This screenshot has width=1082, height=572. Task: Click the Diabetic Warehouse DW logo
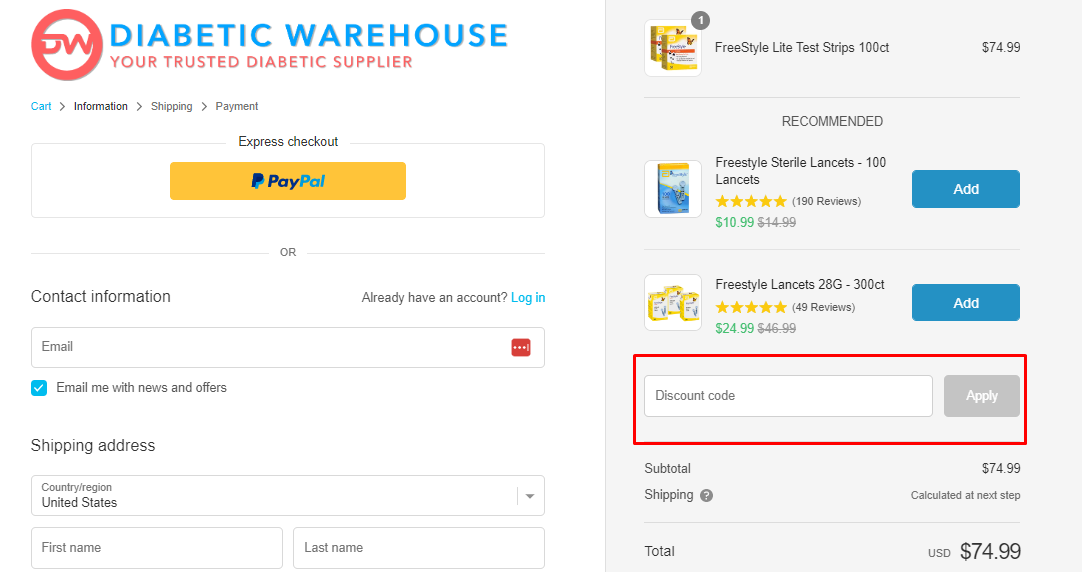(x=67, y=45)
